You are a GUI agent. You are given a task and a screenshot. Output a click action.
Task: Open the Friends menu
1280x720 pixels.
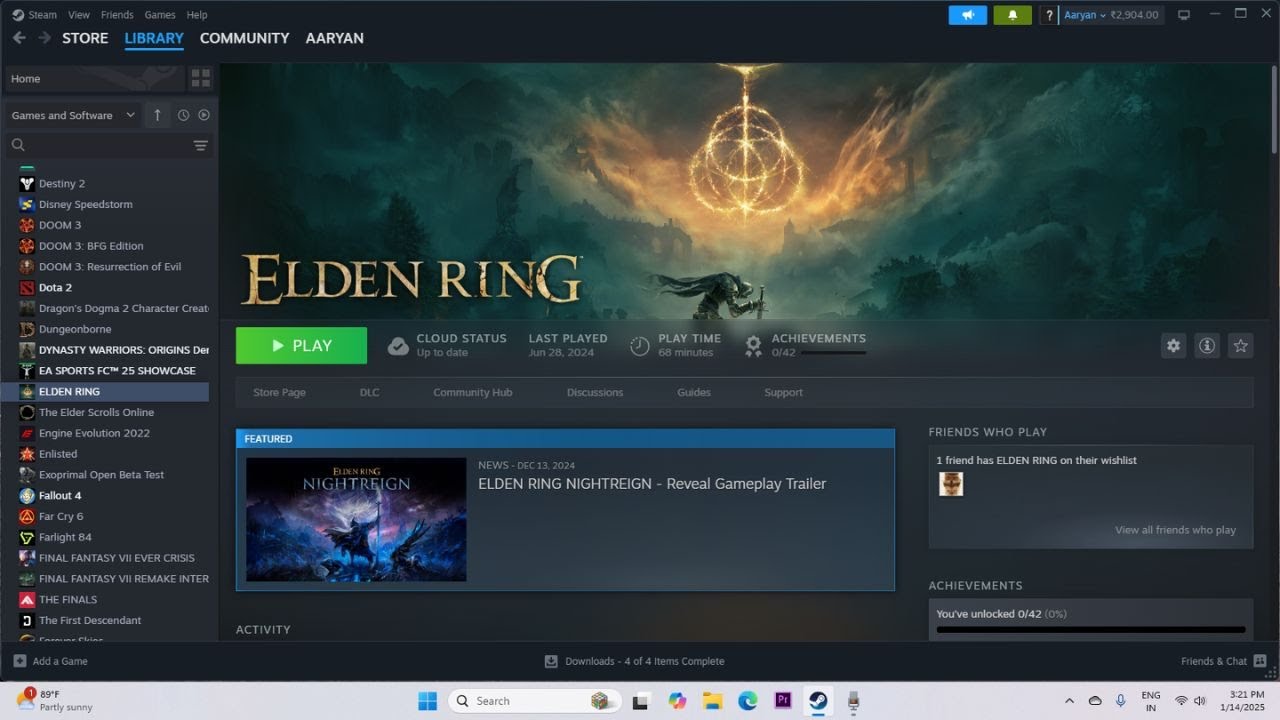[117, 15]
